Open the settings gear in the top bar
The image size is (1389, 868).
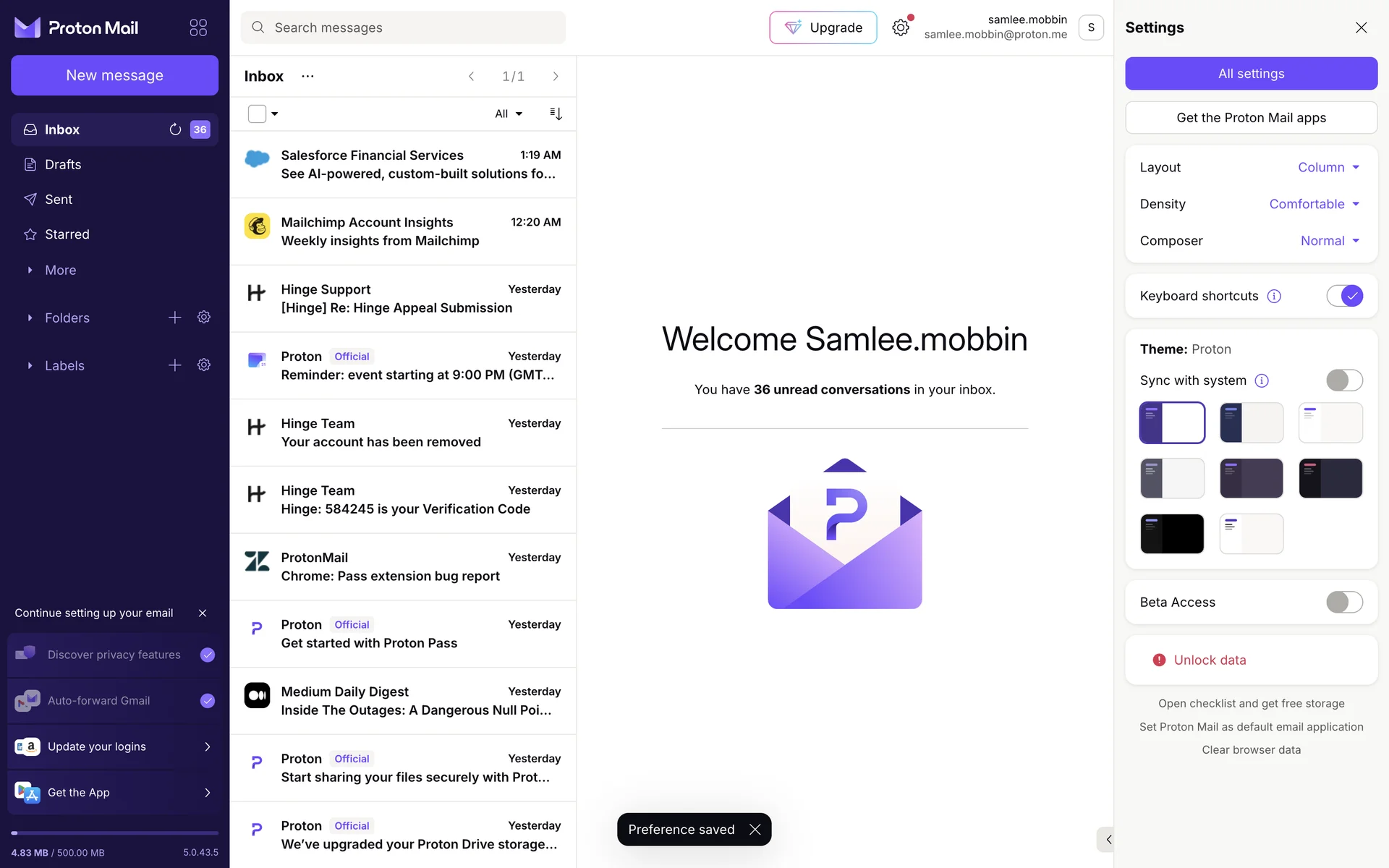(900, 27)
